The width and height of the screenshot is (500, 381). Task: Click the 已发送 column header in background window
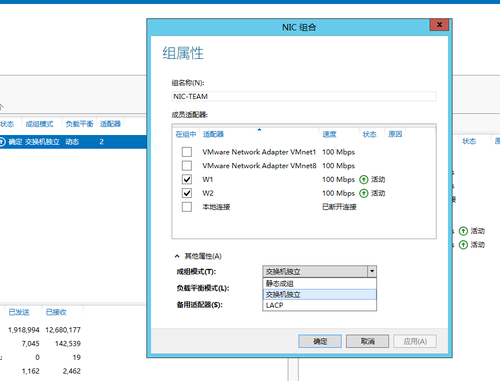pyautogui.click(x=19, y=312)
